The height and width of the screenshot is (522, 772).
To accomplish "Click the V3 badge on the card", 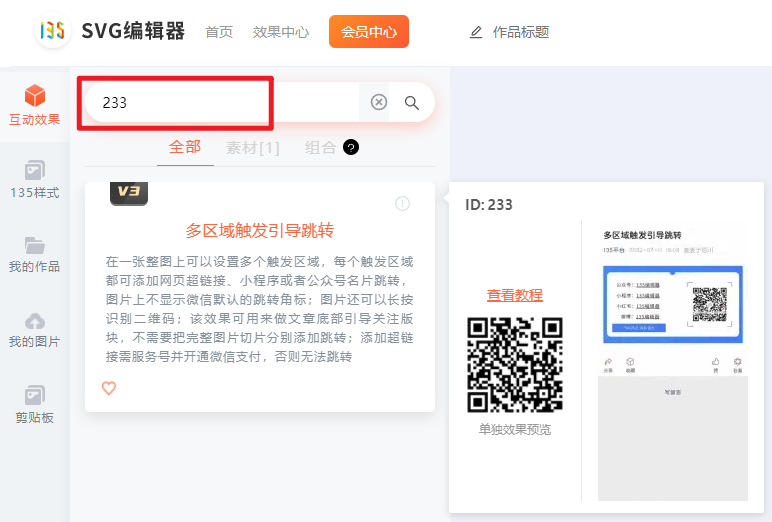I will (129, 193).
